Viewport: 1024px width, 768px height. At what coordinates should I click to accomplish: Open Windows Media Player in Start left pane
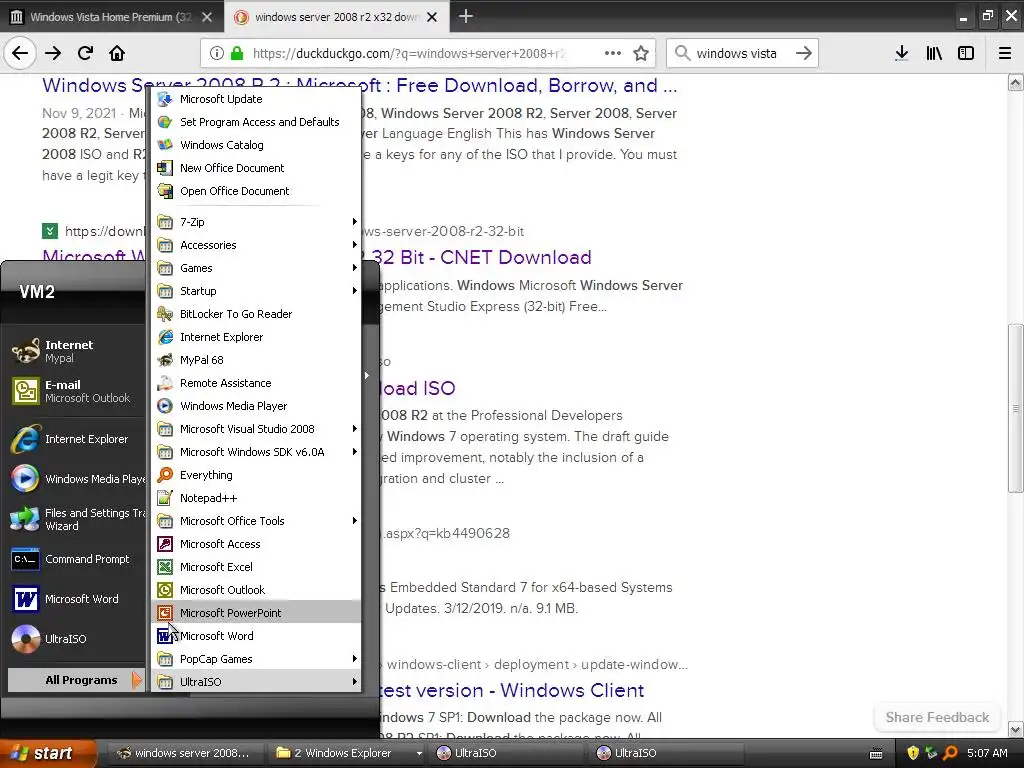(76, 479)
